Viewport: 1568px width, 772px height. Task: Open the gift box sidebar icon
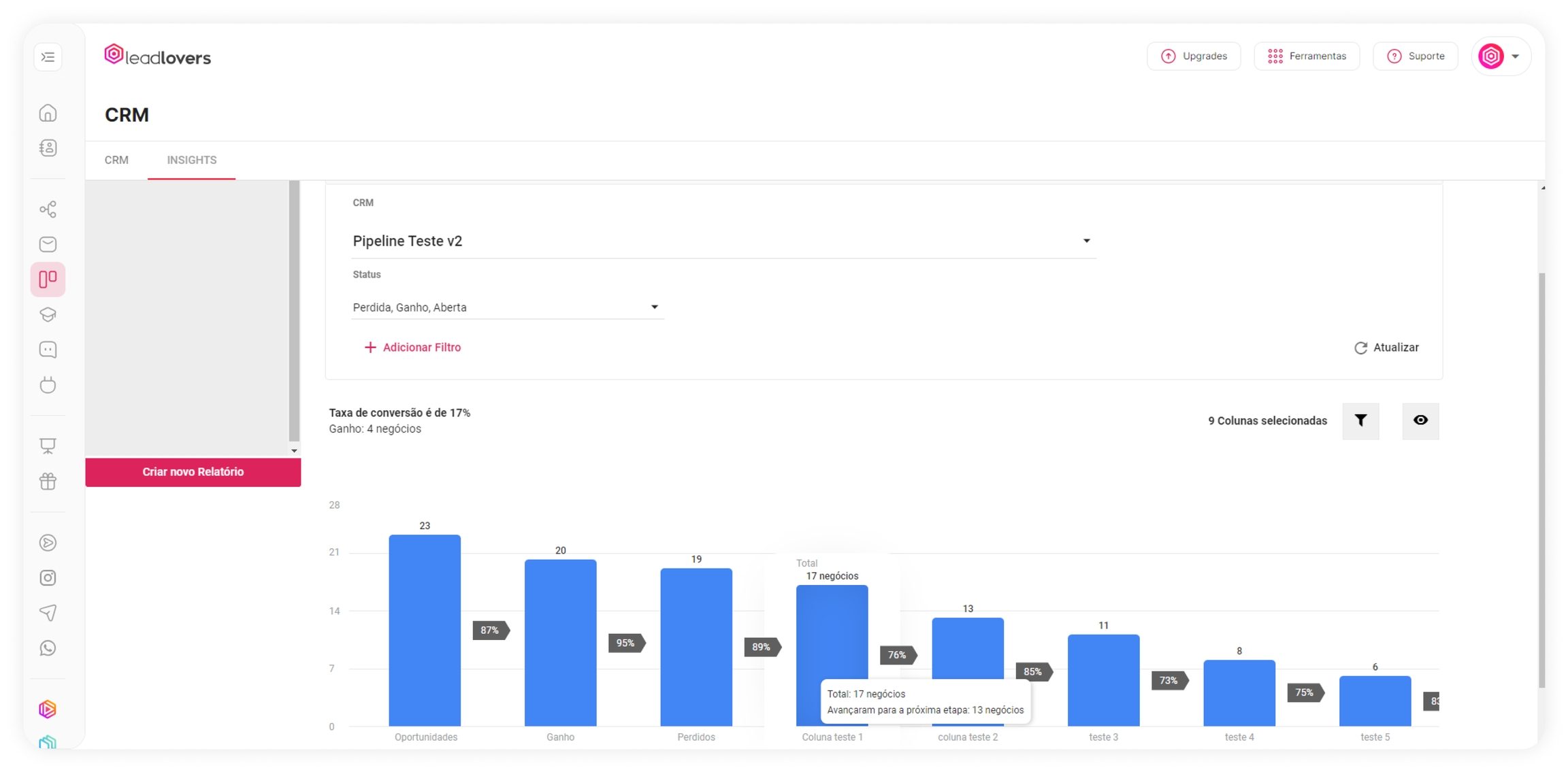[48, 482]
